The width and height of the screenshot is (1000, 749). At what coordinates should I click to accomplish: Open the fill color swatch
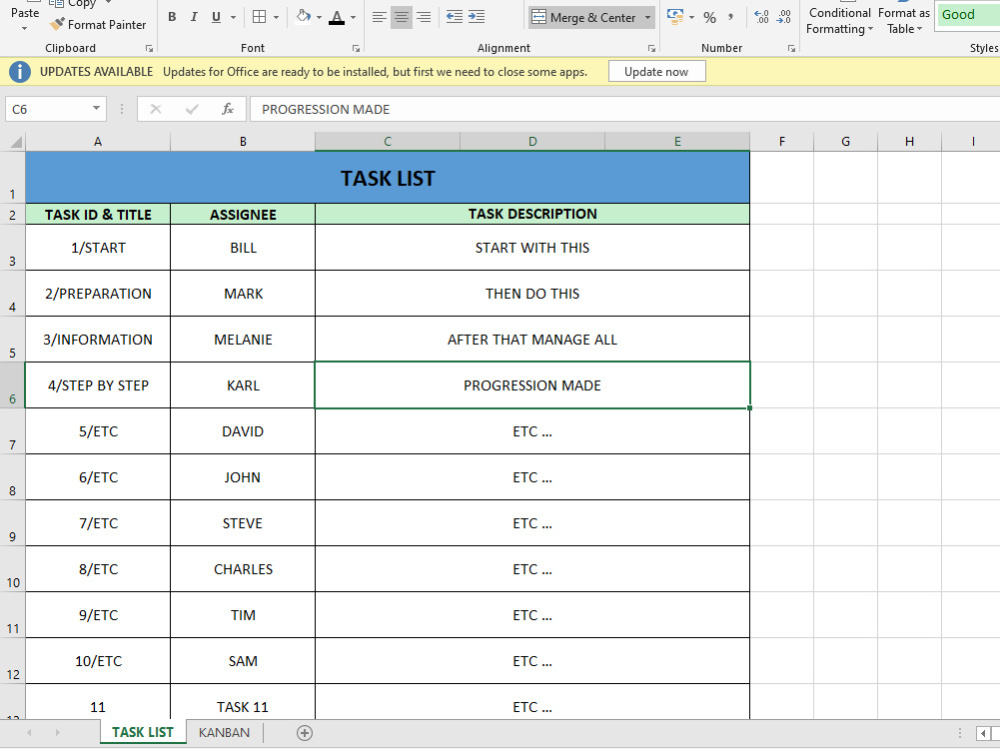tap(301, 17)
